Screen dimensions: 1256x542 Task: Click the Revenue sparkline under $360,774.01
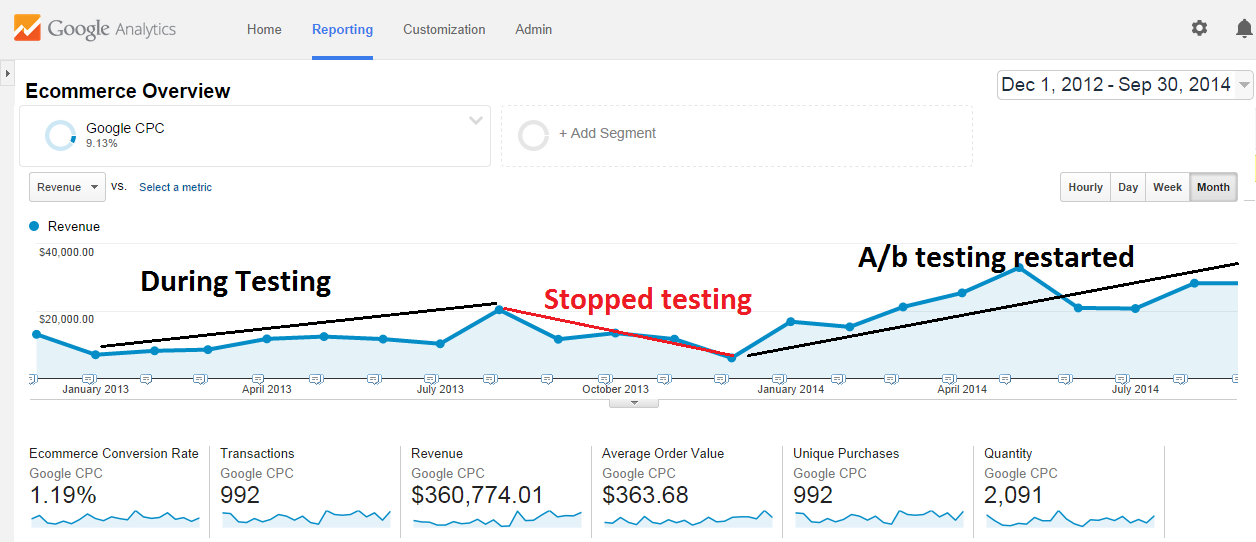click(x=497, y=518)
